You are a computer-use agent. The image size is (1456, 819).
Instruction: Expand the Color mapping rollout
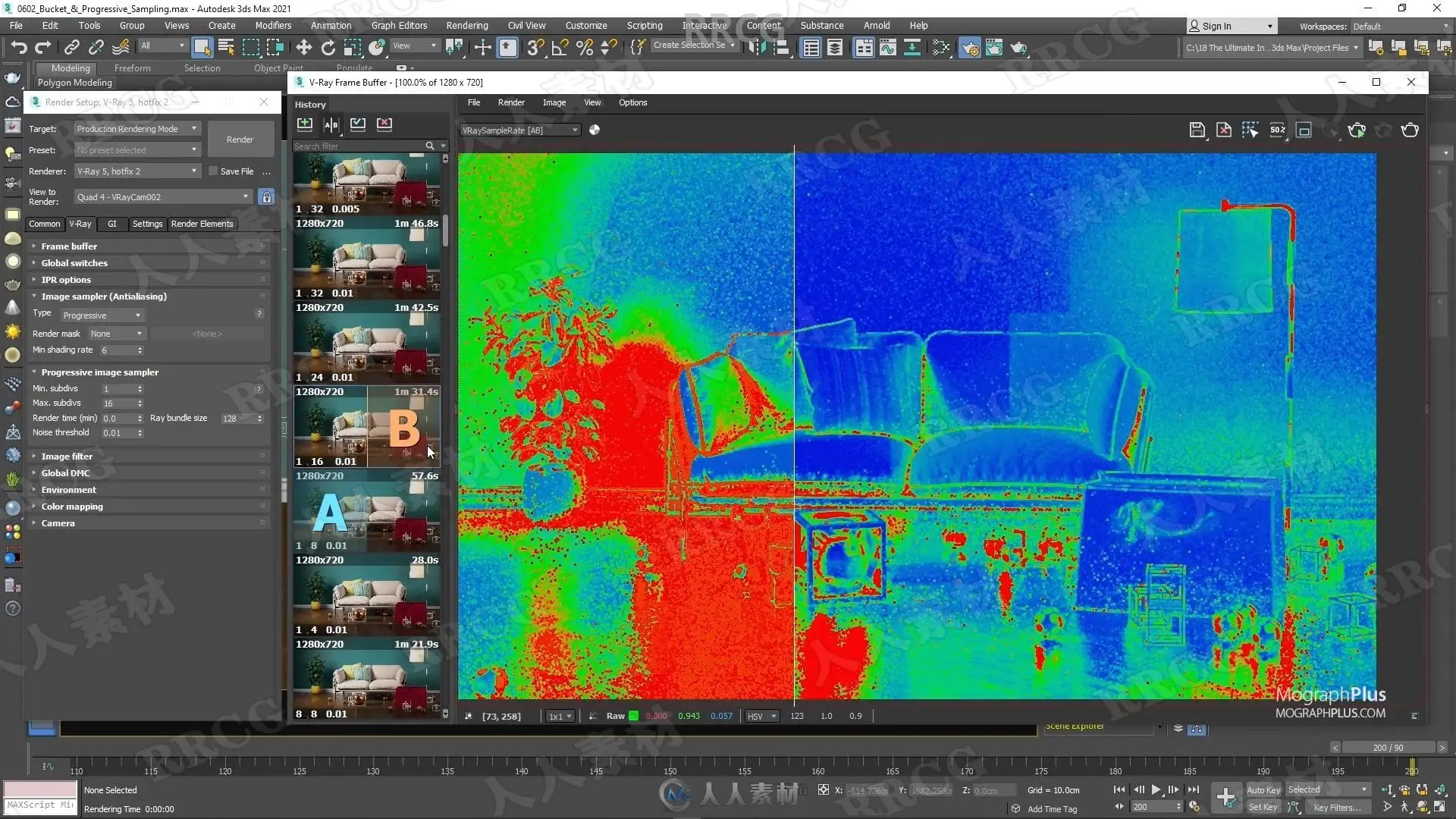pyautogui.click(x=72, y=507)
